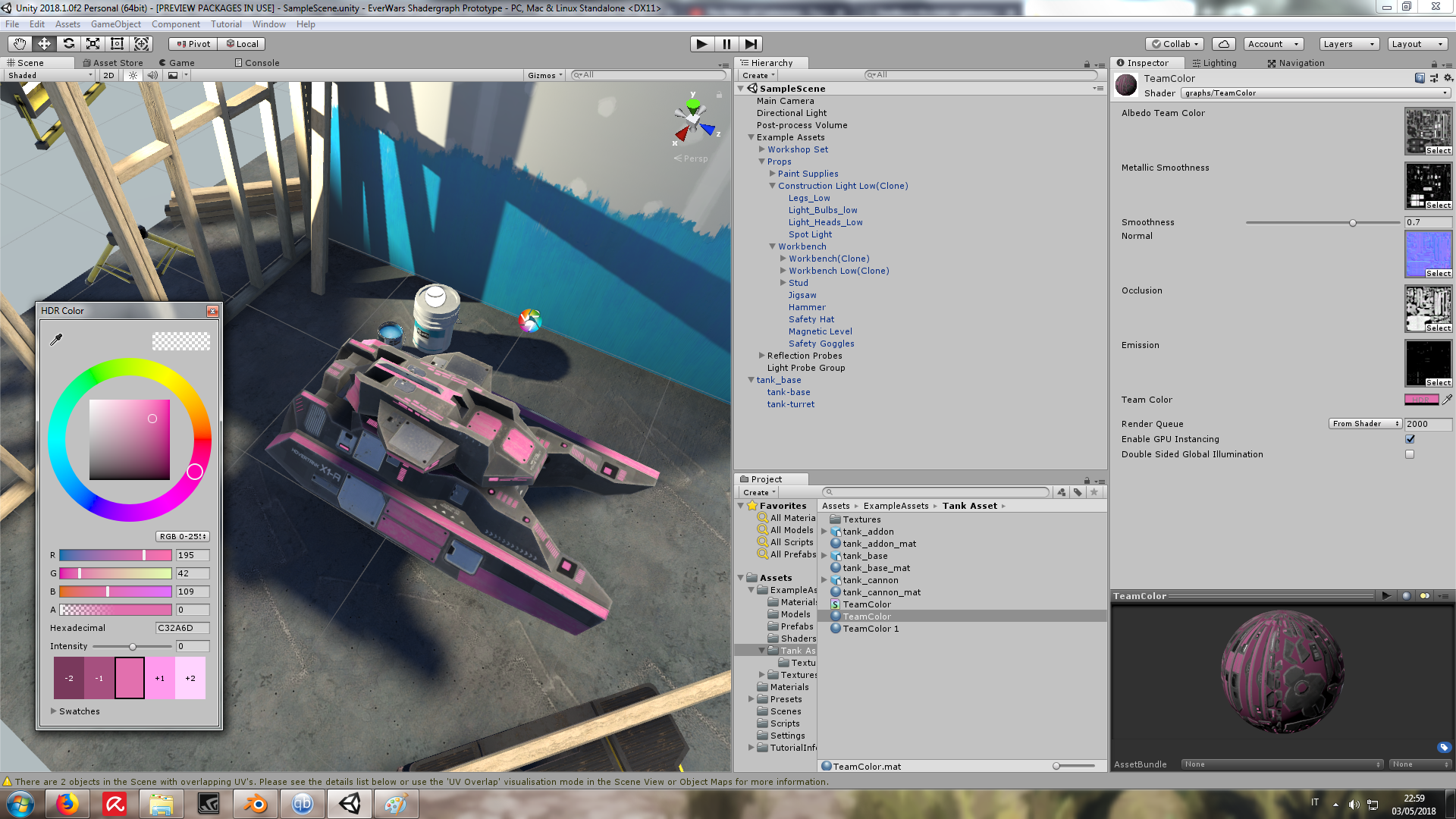Image resolution: width=1456 pixels, height=819 pixels.
Task: Select the Scale tool
Action: tap(93, 44)
